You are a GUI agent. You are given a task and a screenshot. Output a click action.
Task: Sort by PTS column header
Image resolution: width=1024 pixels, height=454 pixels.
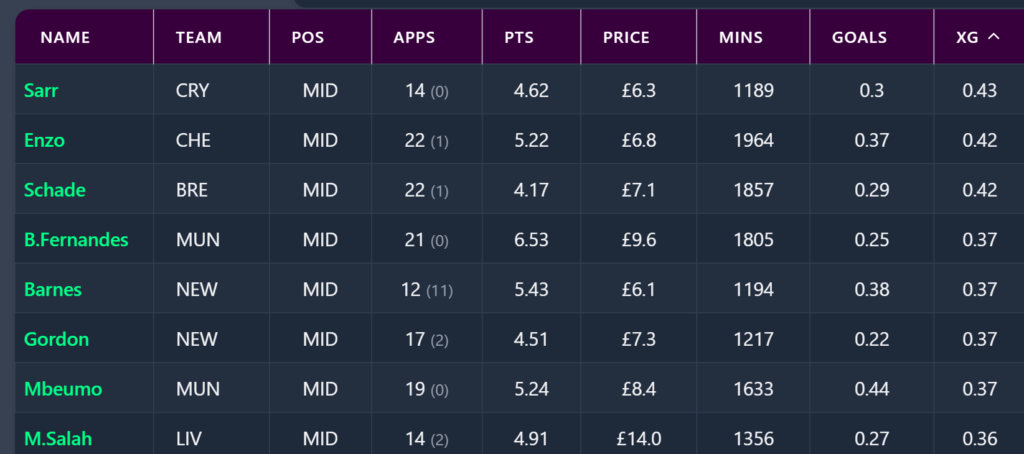tap(520, 38)
